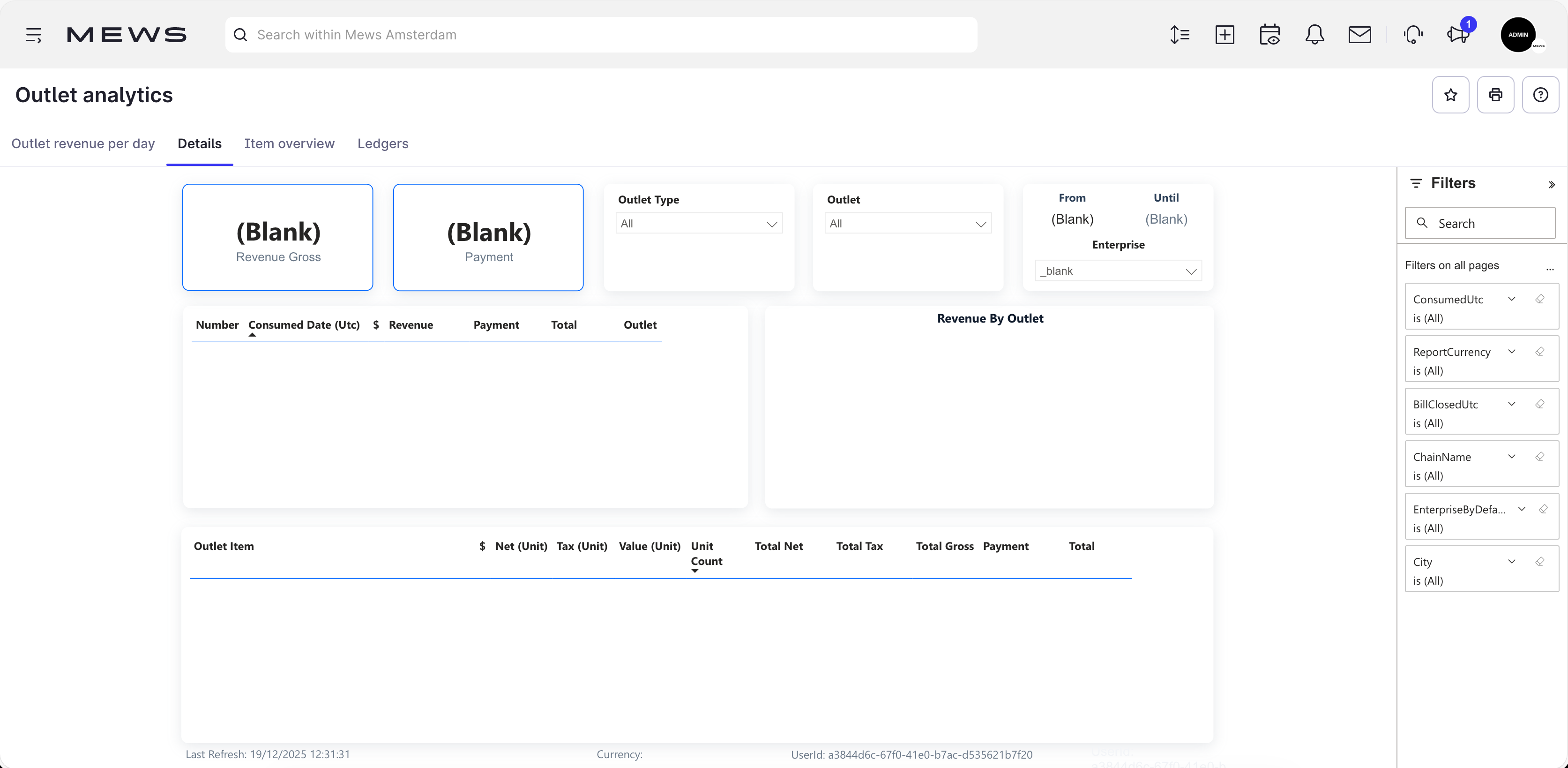The width and height of the screenshot is (1568, 768).
Task: Click the UserId text in footer
Action: tap(912, 755)
